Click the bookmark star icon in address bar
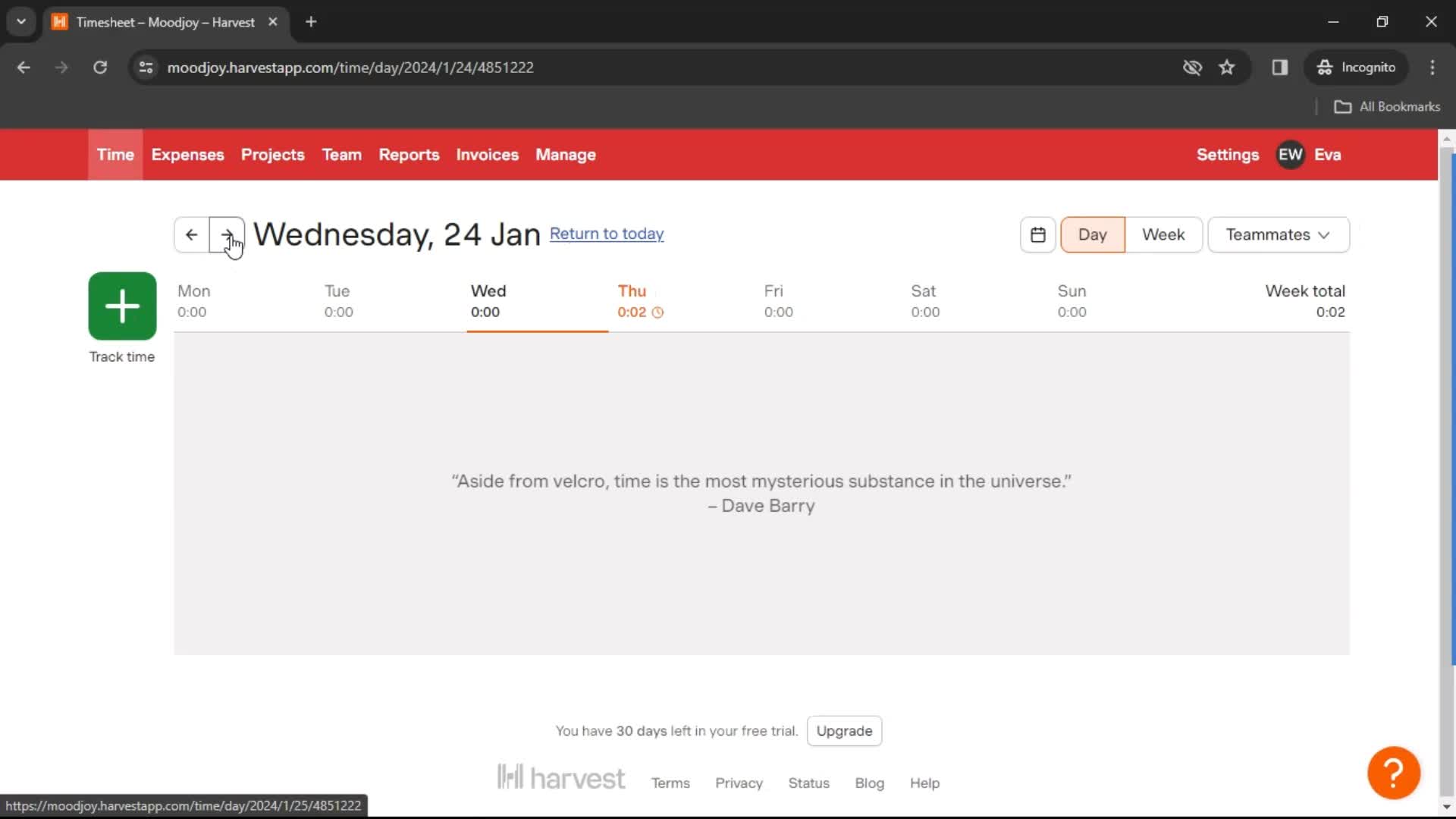Viewport: 1456px width, 819px height. (x=1228, y=67)
